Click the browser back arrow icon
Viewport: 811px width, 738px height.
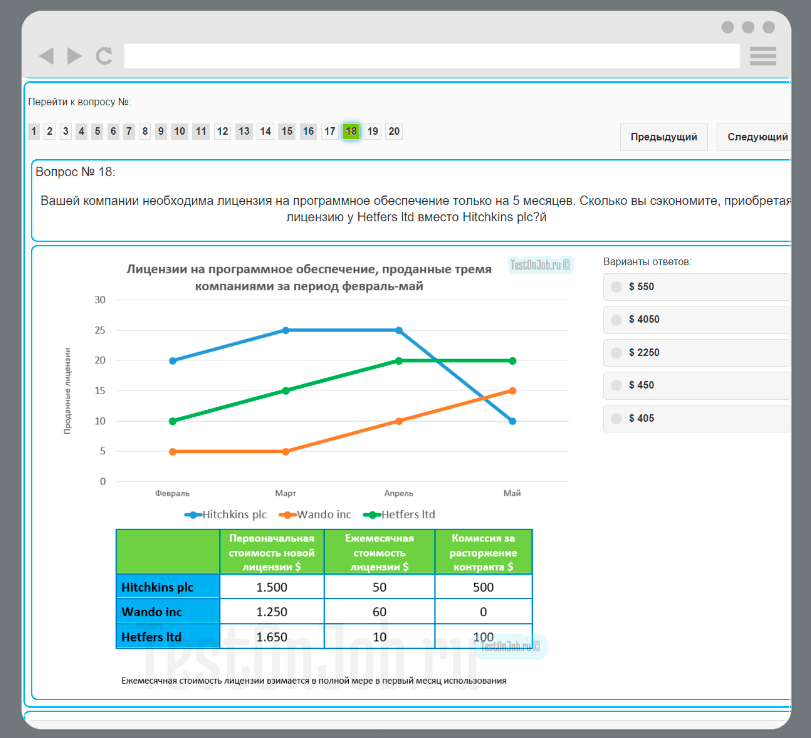(x=46, y=56)
